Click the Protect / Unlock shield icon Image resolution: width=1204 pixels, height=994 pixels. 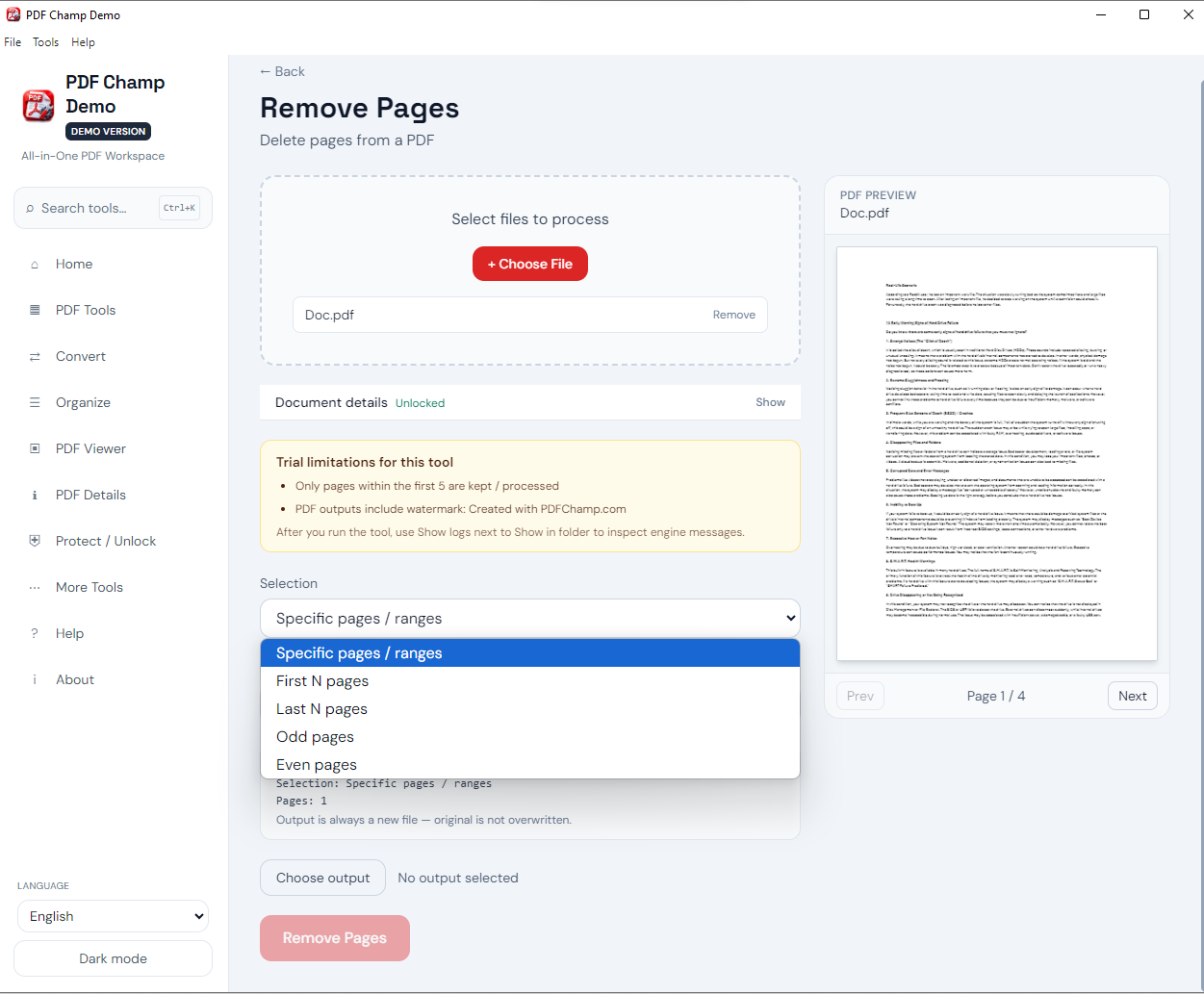(35, 542)
